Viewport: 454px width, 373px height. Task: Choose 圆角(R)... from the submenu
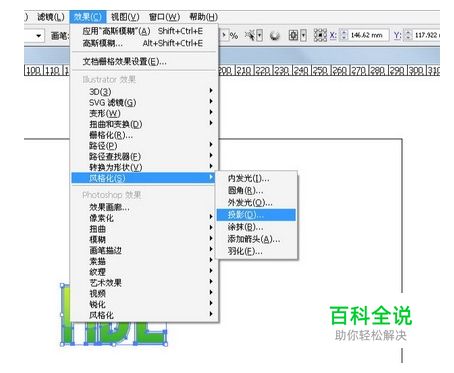[256, 191]
